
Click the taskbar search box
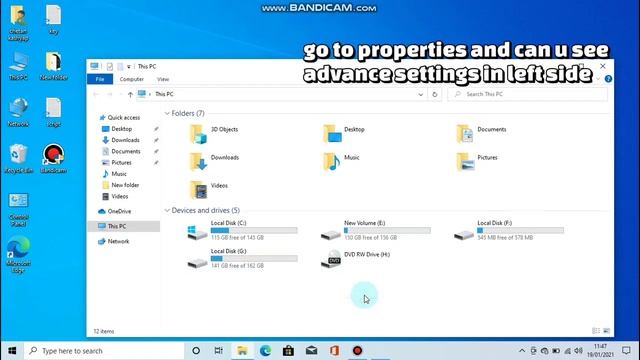click(x=104, y=351)
